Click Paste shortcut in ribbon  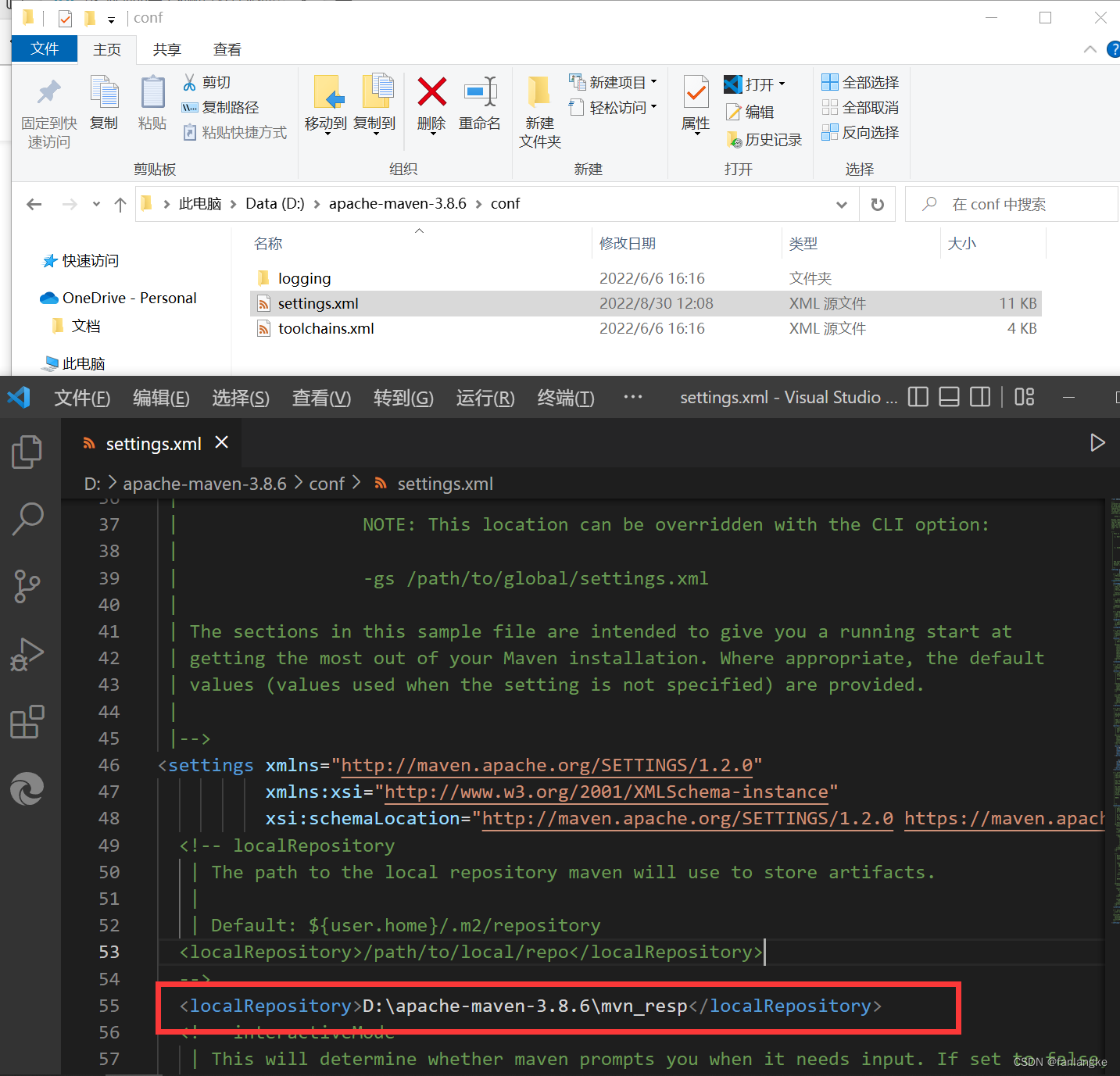(x=235, y=132)
